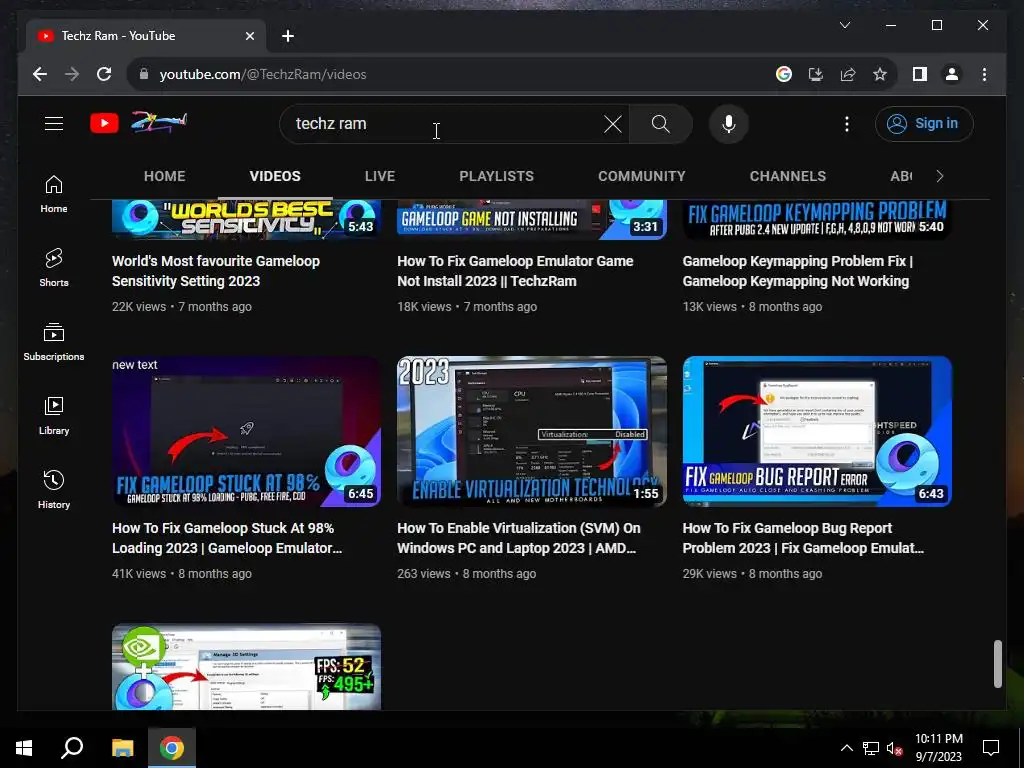
Task: Switch to the LIVE channel tab
Action: [379, 176]
